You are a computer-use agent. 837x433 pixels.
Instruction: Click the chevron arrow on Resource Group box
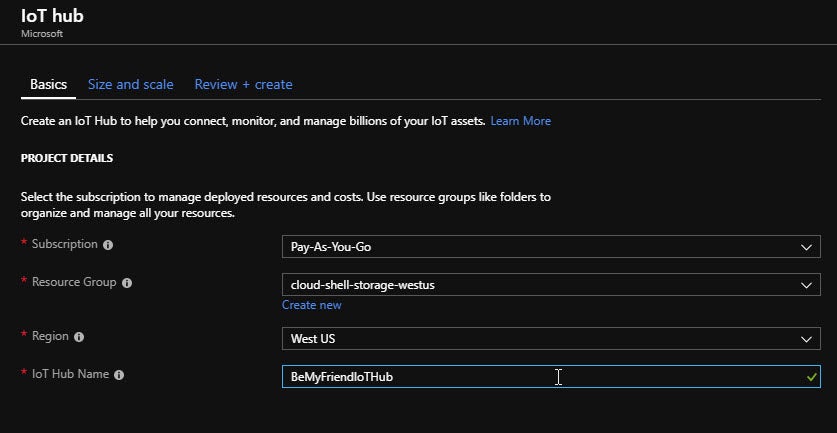coord(807,285)
